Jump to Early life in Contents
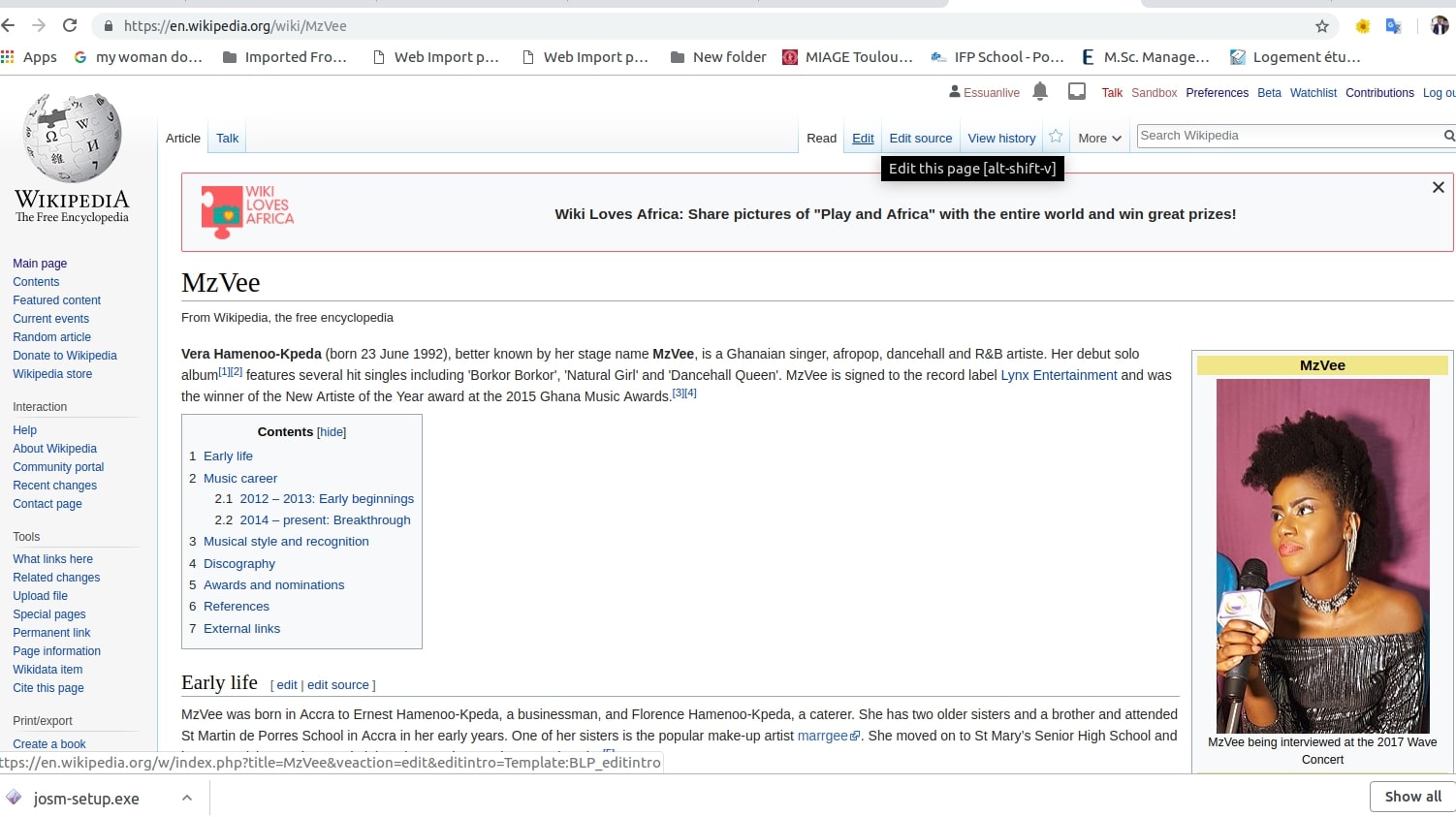 (228, 456)
